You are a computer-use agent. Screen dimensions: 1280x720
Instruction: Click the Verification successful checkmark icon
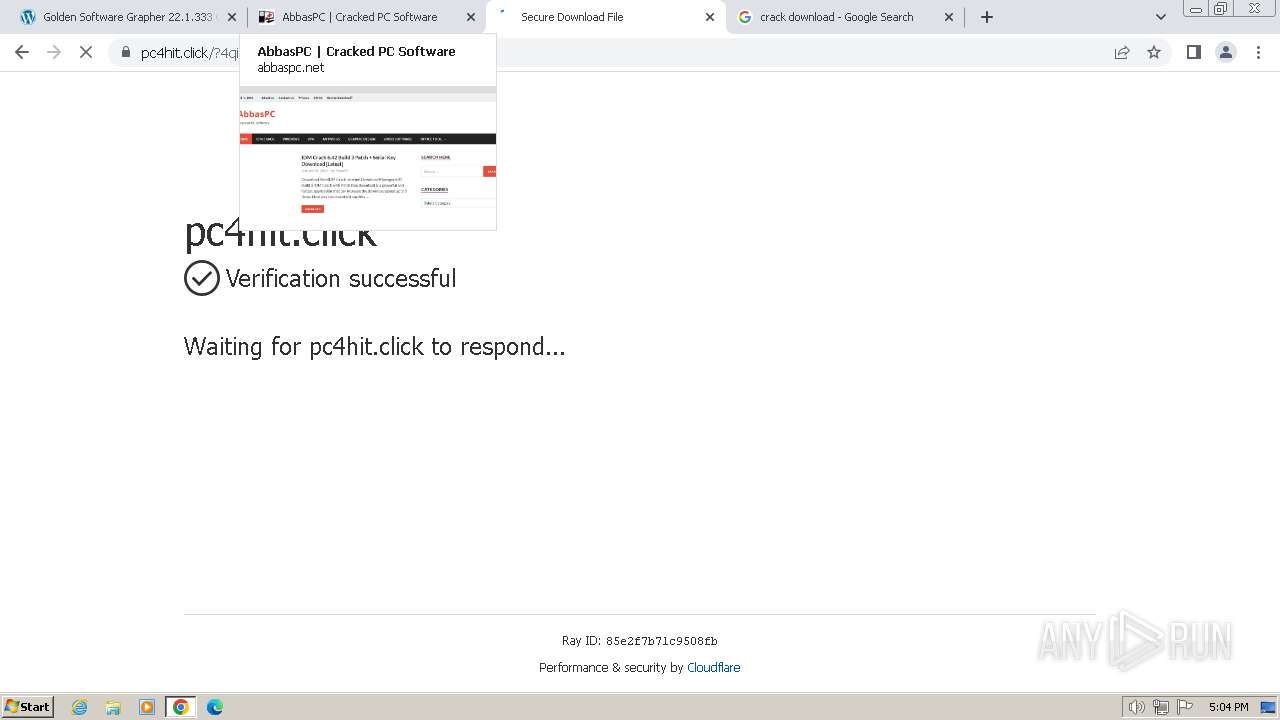pos(202,278)
